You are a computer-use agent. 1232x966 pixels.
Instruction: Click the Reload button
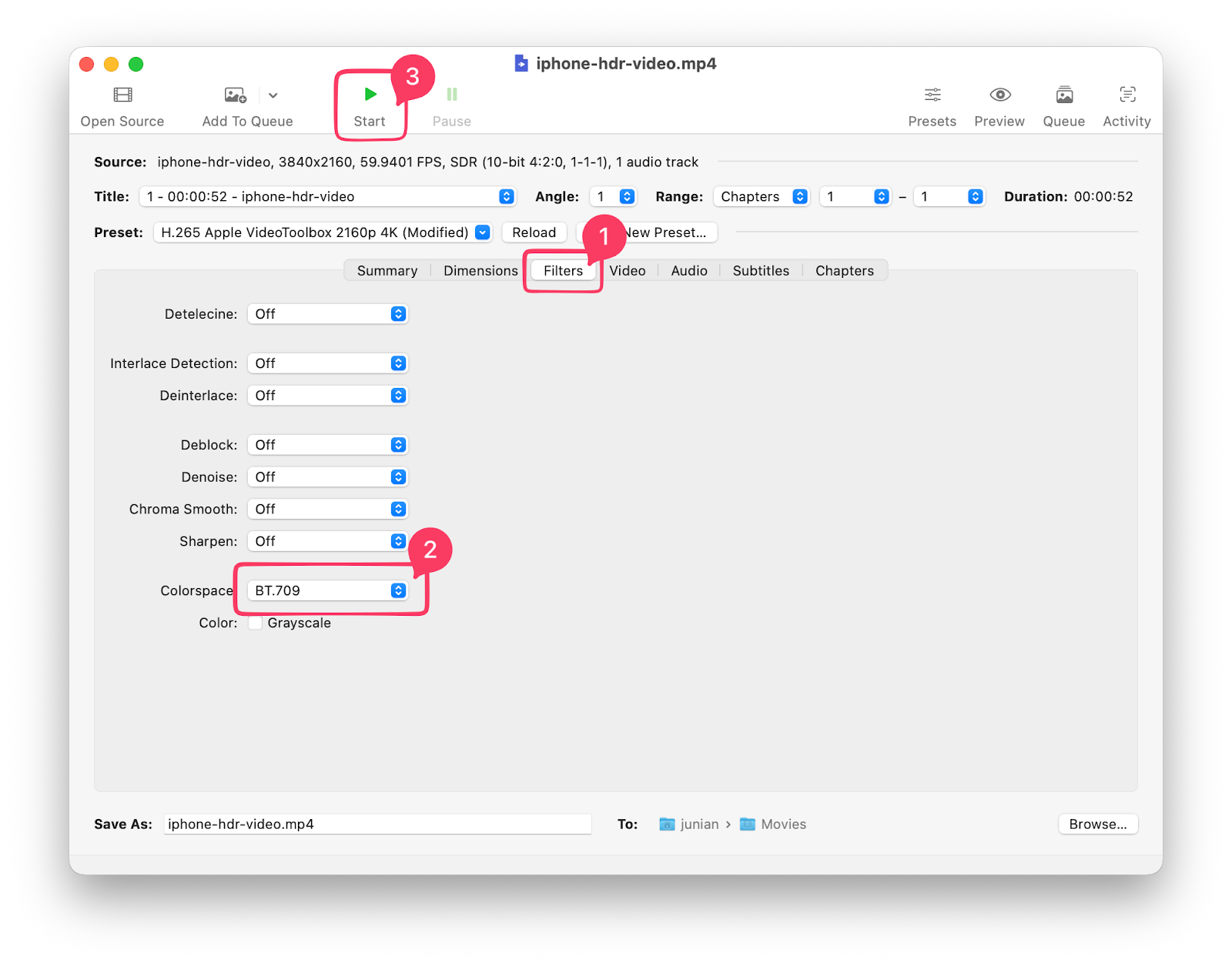(534, 232)
